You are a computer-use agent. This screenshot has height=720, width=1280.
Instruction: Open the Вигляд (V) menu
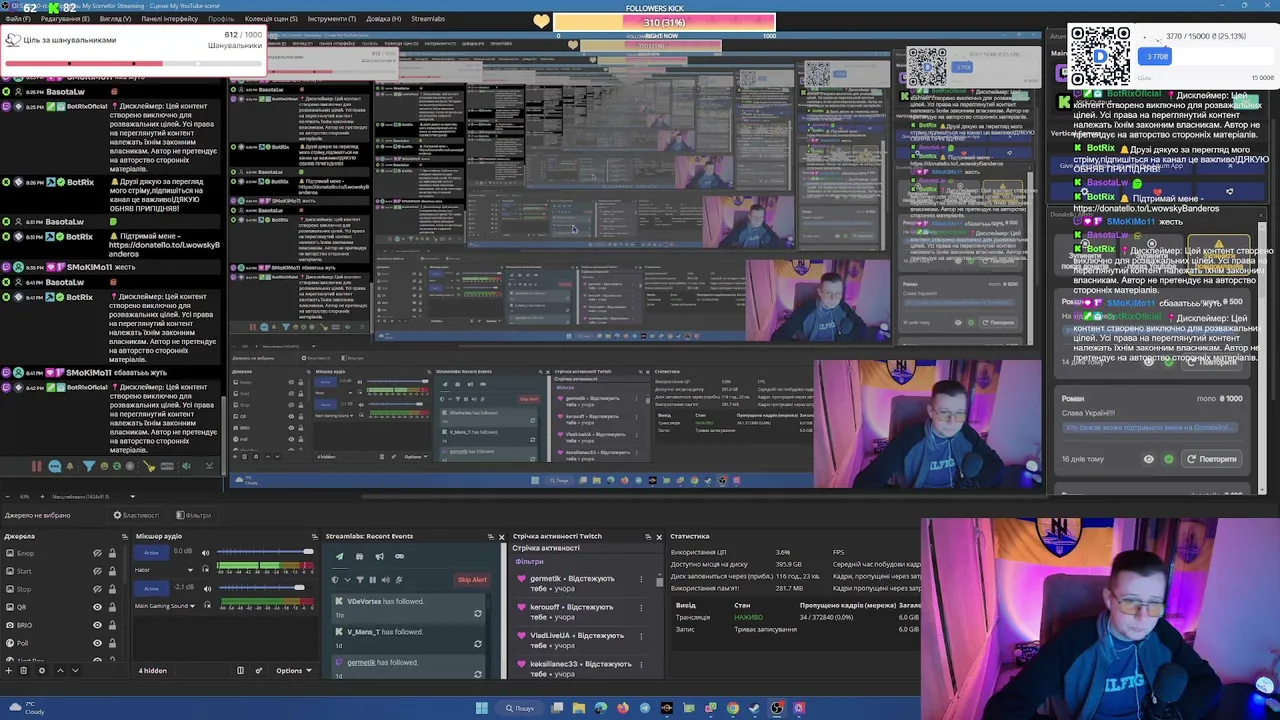115,19
